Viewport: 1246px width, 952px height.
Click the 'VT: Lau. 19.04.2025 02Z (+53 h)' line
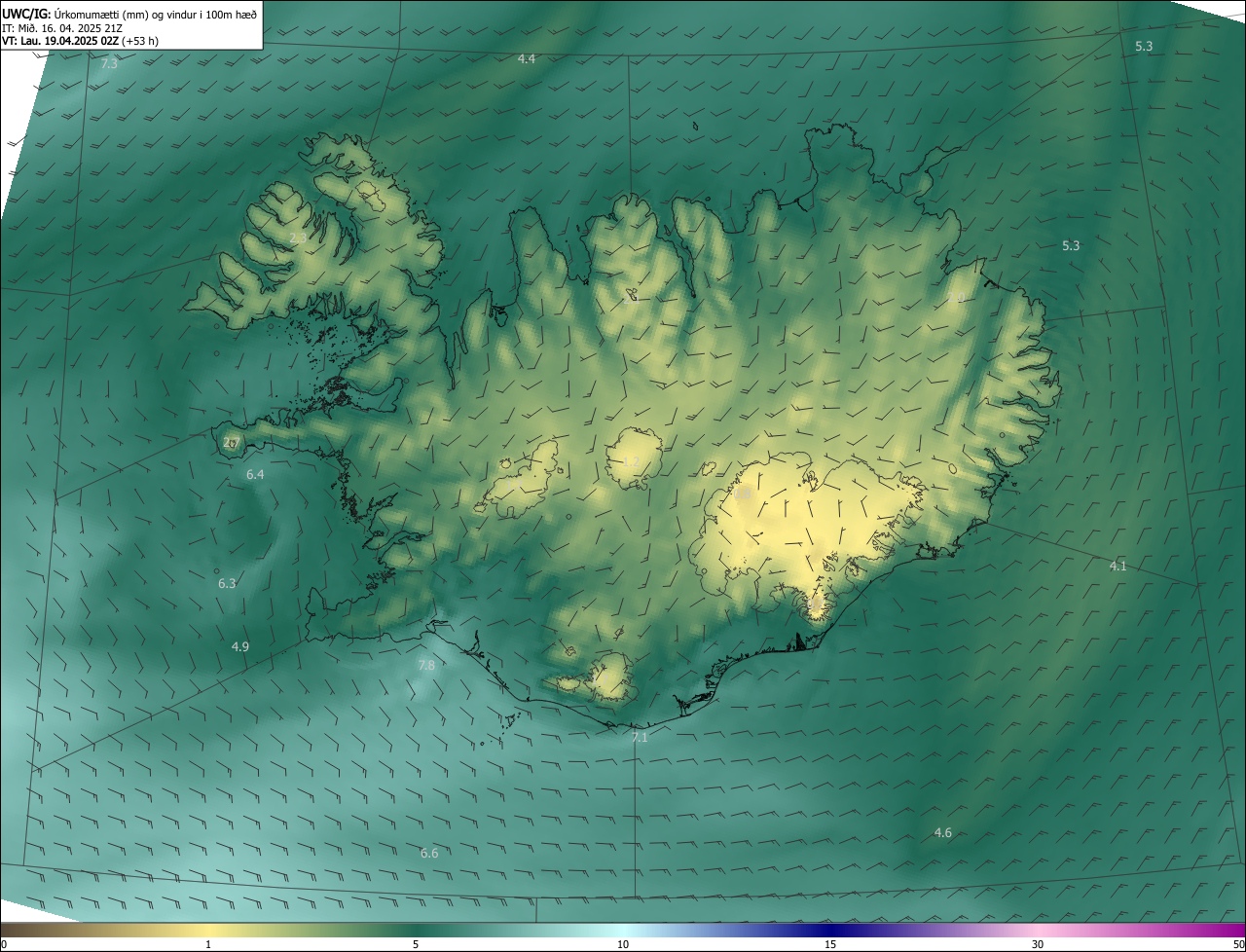pos(80,41)
